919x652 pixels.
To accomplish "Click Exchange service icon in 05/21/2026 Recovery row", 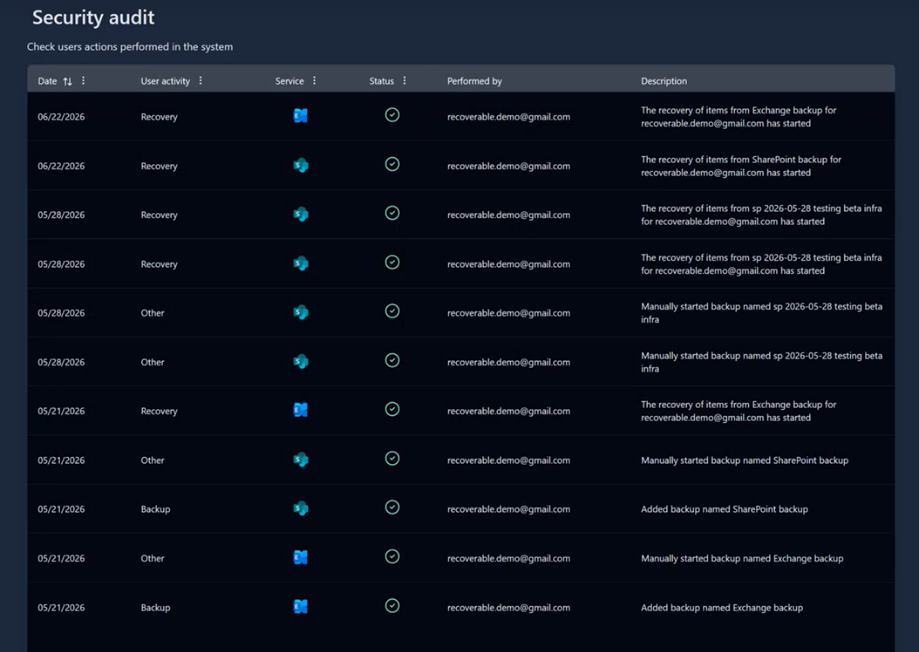I will (301, 410).
